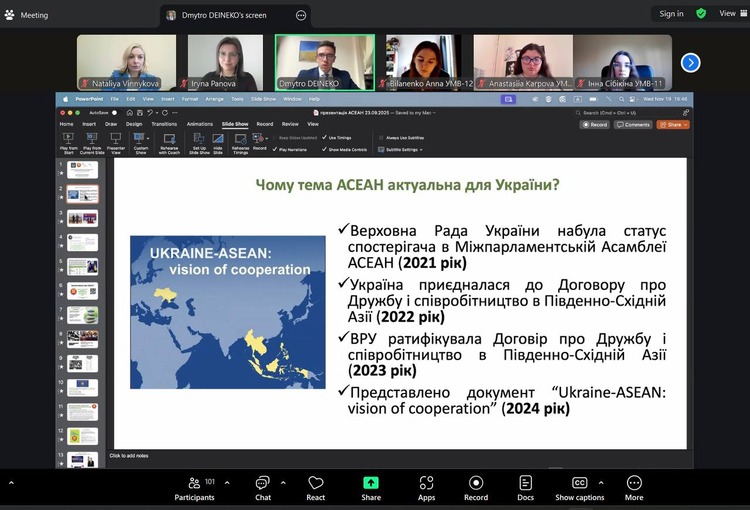Expand the arrow next to Chat
This screenshot has height=510, width=750.
coord(285,482)
